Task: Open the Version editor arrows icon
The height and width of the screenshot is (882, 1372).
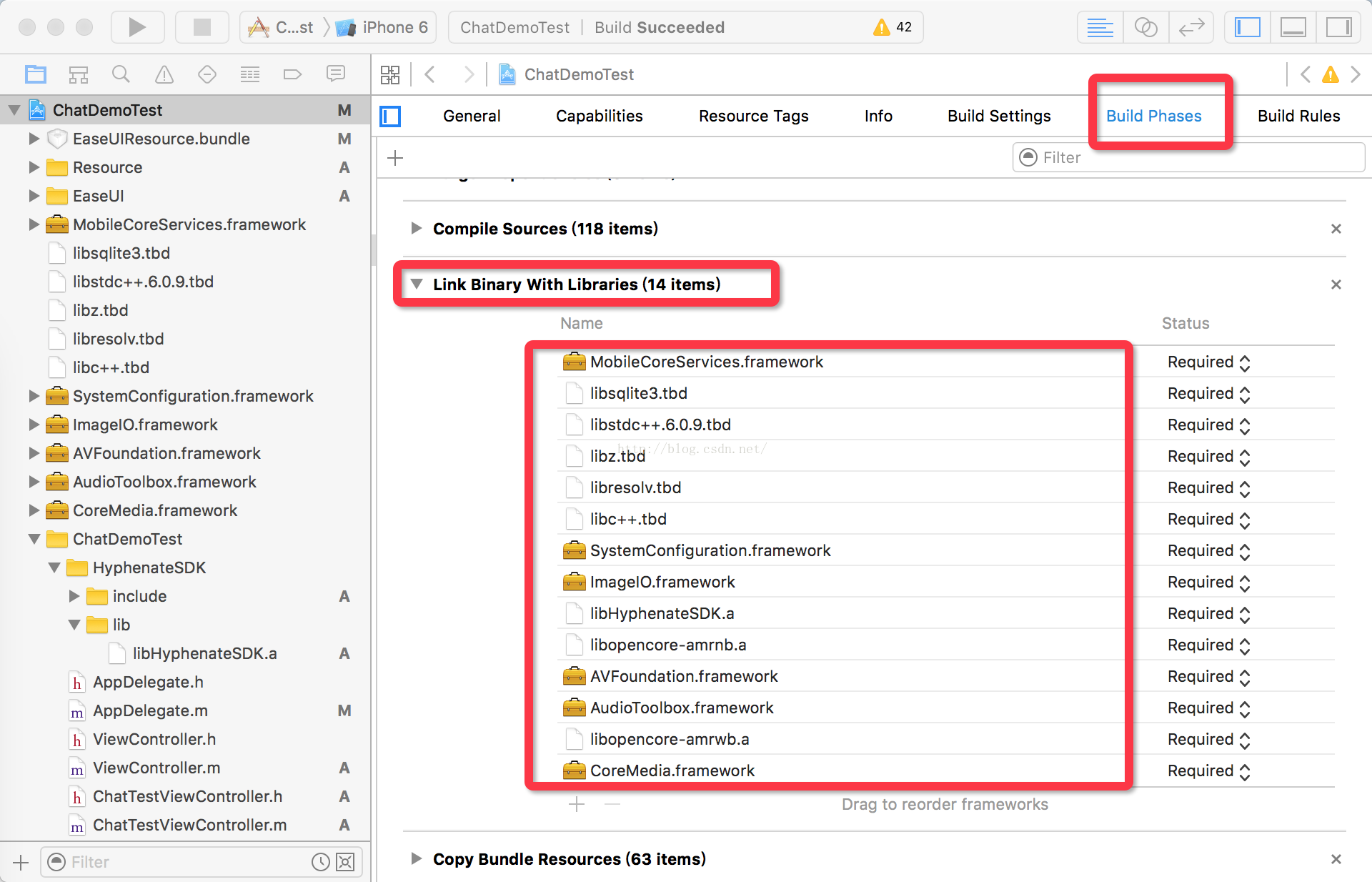Action: (x=1191, y=27)
